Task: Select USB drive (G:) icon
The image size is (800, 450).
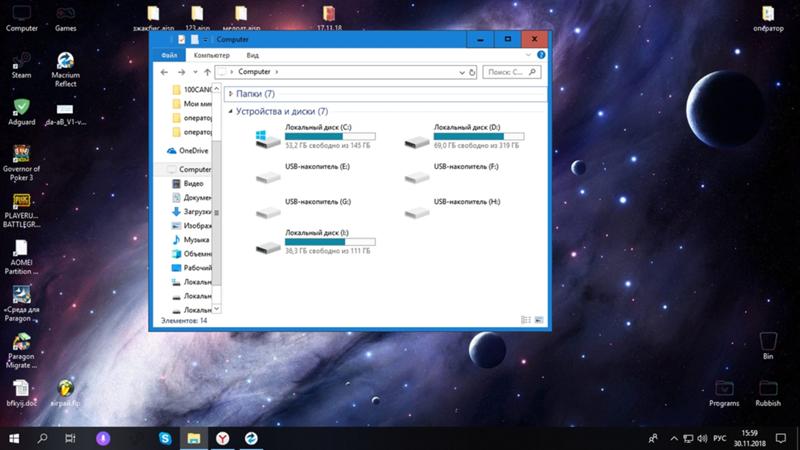Action: (268, 212)
